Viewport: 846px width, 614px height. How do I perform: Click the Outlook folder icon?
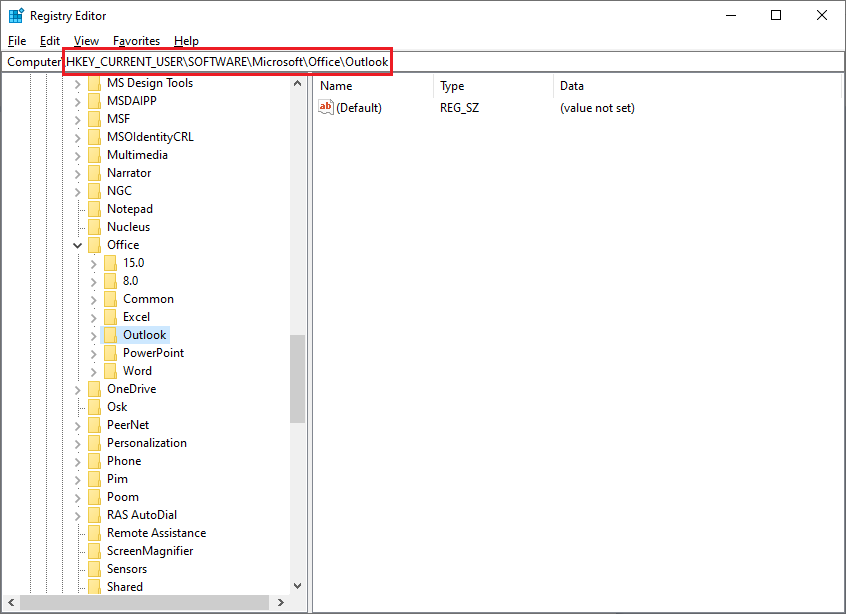click(x=110, y=335)
